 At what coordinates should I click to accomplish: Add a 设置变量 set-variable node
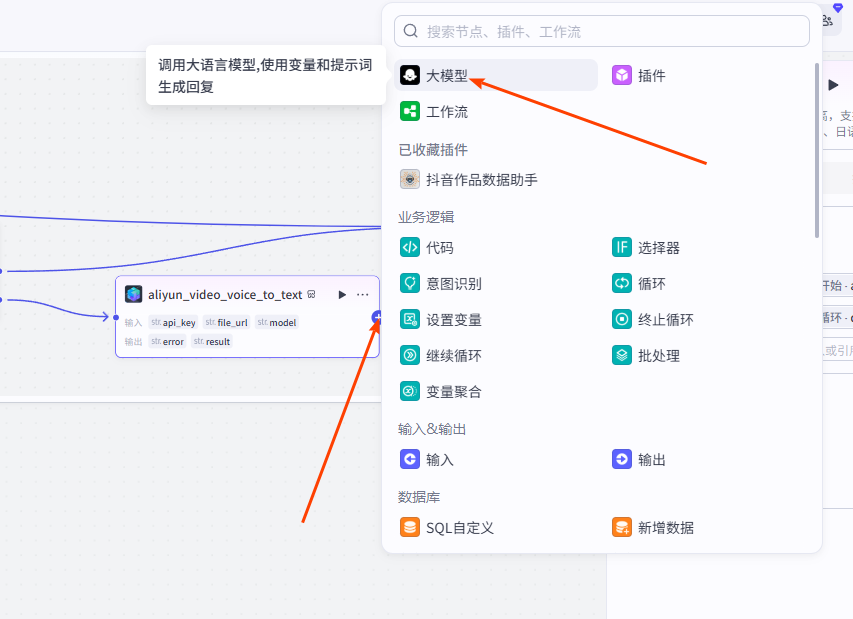(441, 319)
